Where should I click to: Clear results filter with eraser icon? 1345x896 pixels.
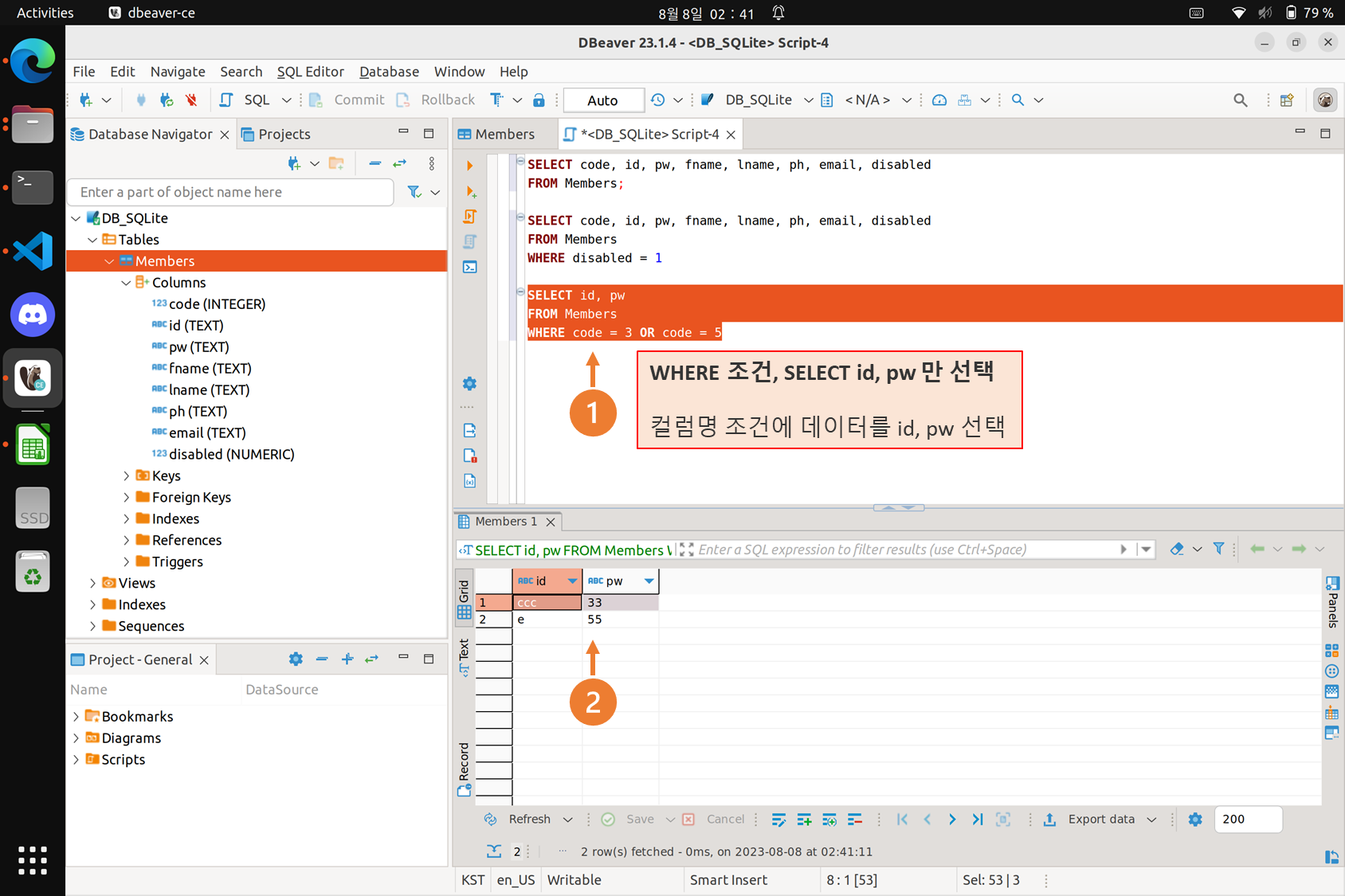tap(1177, 549)
